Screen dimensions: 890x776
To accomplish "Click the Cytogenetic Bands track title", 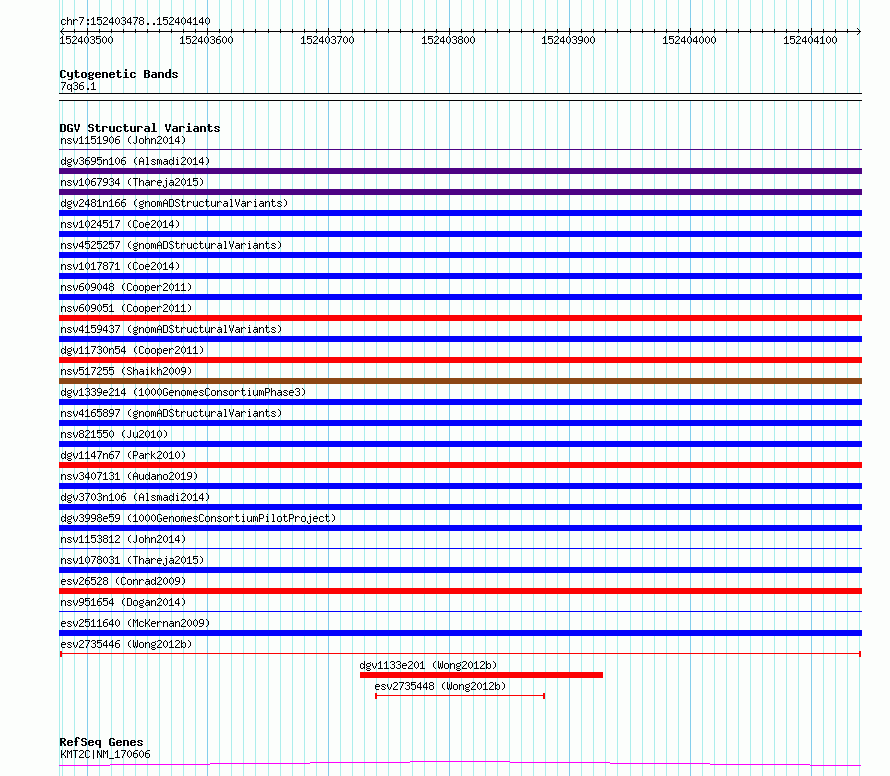I will tap(119, 74).
